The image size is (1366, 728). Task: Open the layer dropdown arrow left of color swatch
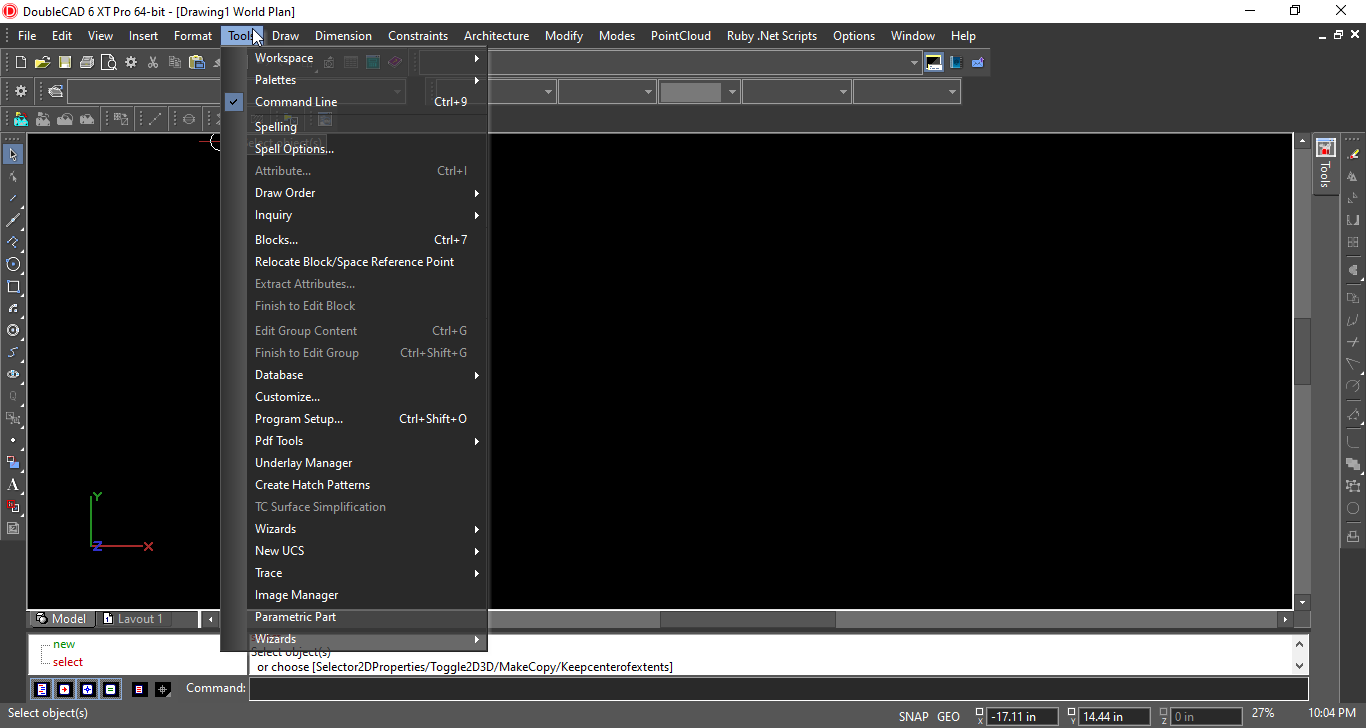[649, 92]
